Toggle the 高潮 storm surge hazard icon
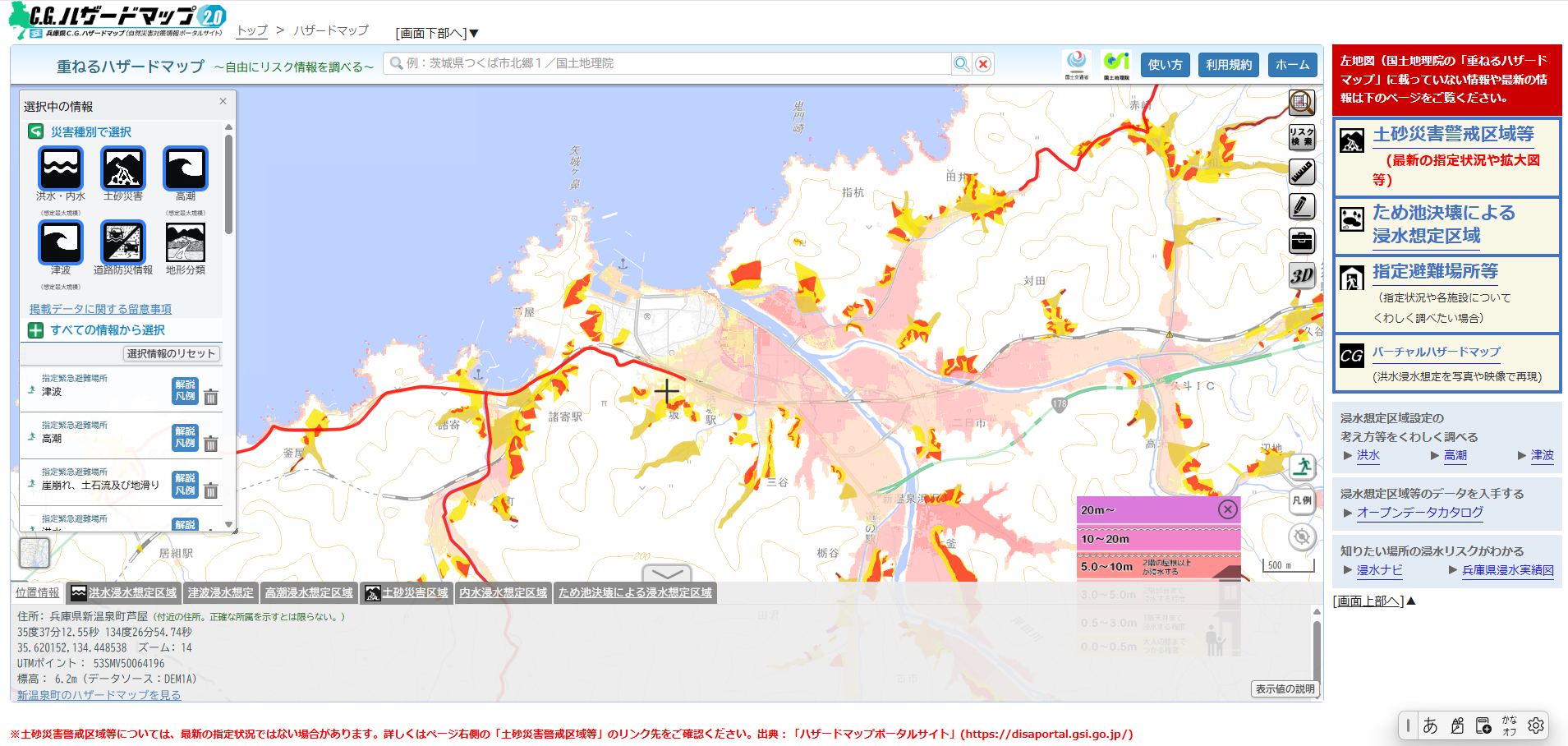Image resolution: width=1568 pixels, height=746 pixels. point(186,168)
